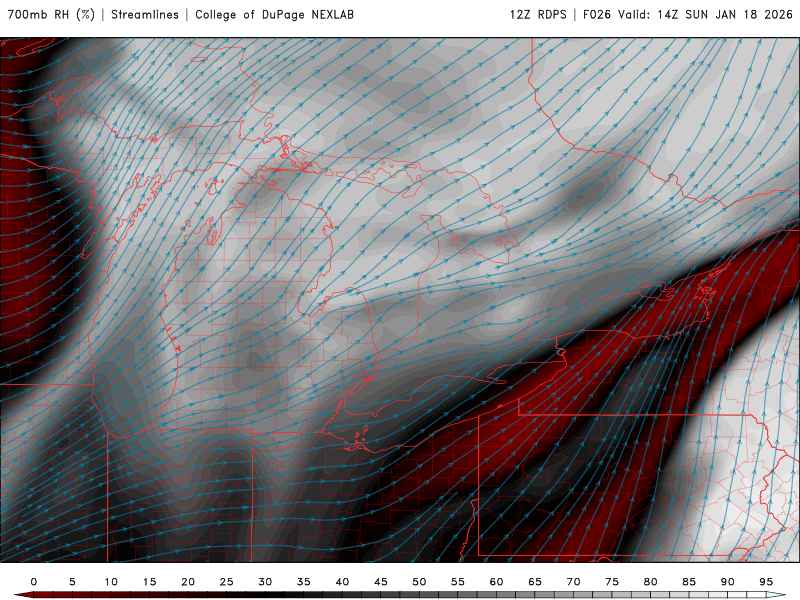Click legend value "85" on color scale
Image resolution: width=800 pixels, height=600 pixels.
click(x=689, y=582)
